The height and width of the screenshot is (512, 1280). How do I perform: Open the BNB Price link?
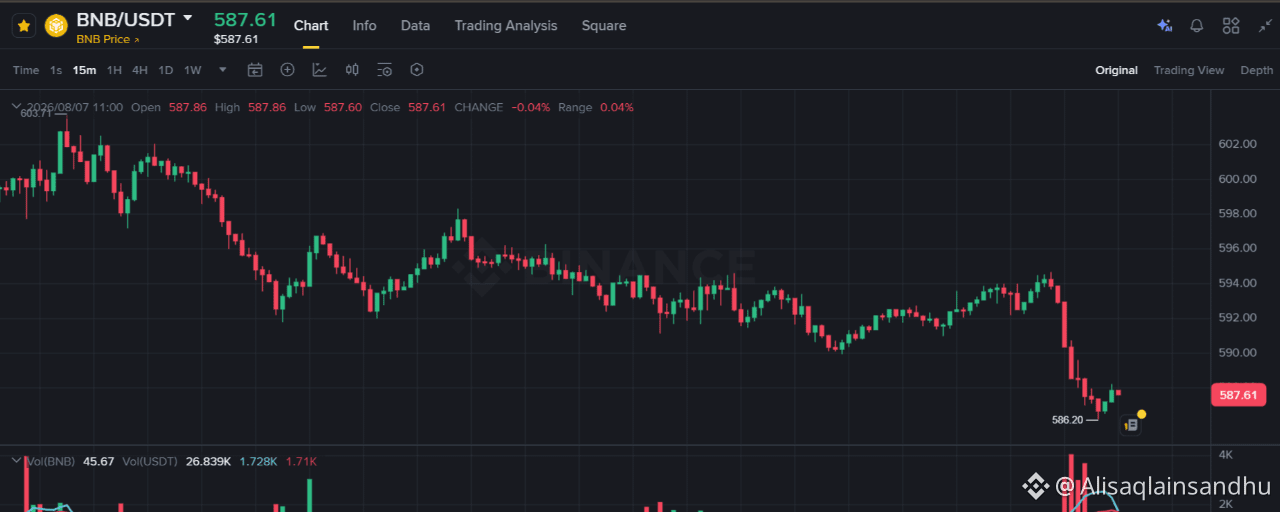108,39
